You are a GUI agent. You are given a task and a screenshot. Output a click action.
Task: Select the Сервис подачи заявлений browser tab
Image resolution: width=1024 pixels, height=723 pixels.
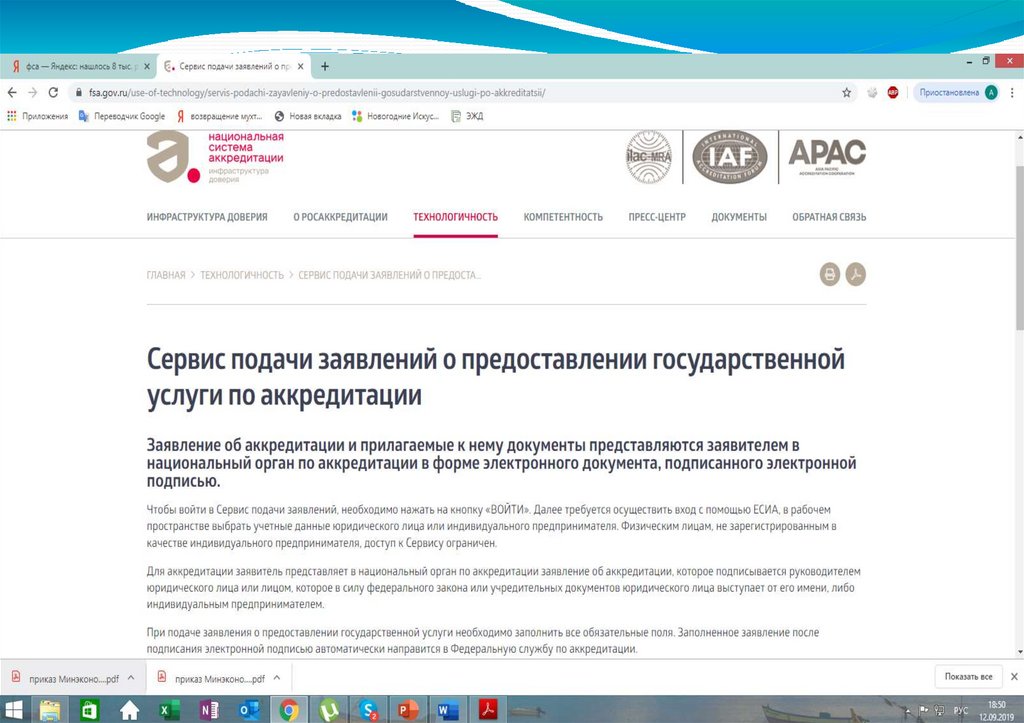coord(234,66)
